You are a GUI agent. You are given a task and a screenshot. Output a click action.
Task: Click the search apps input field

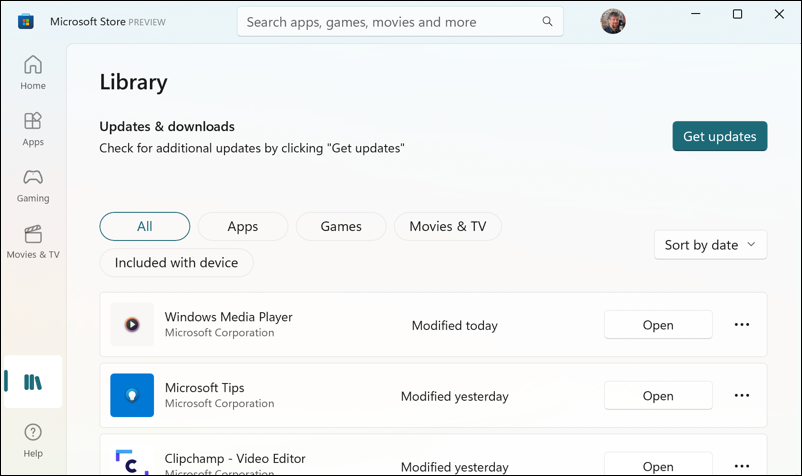(x=400, y=21)
